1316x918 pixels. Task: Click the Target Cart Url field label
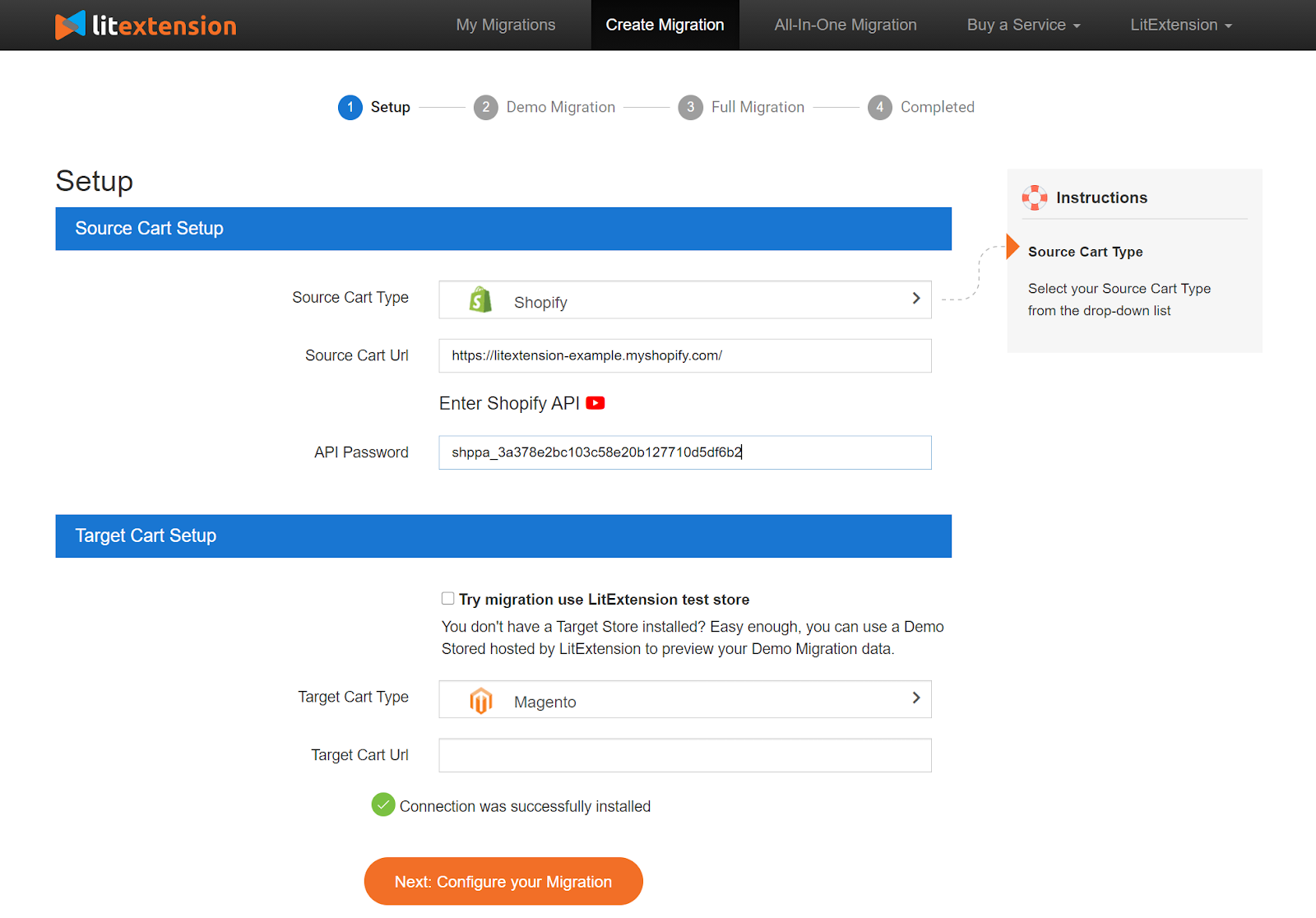359,755
